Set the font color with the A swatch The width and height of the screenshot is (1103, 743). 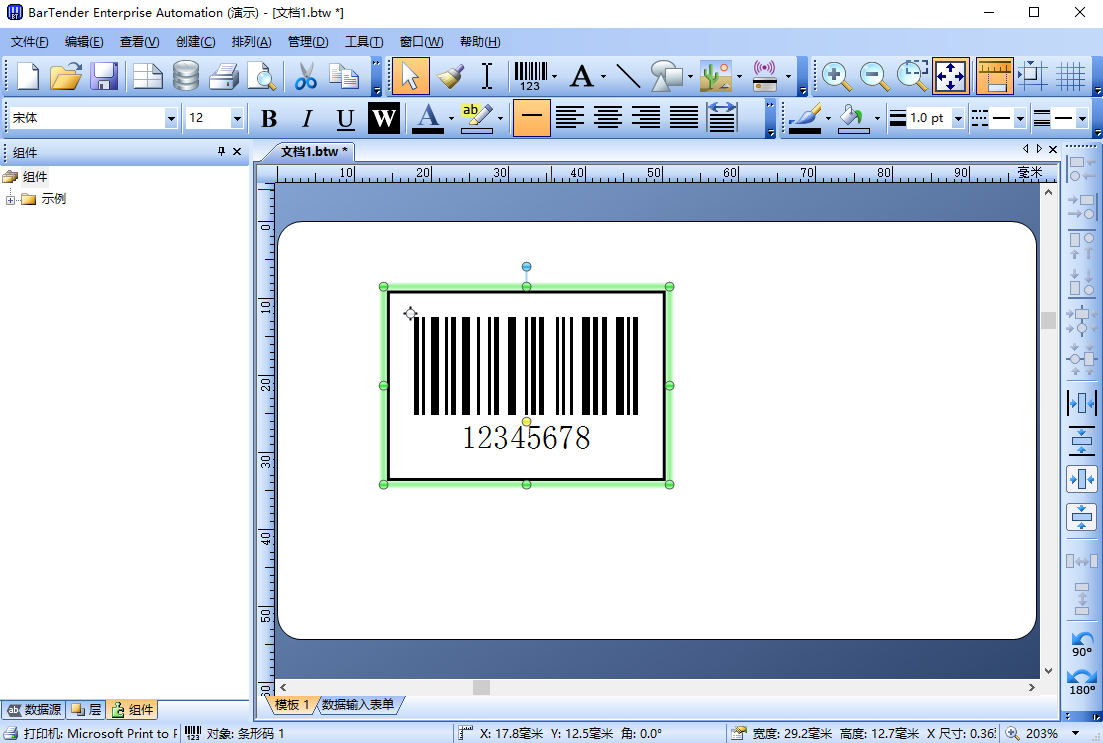pyautogui.click(x=428, y=118)
